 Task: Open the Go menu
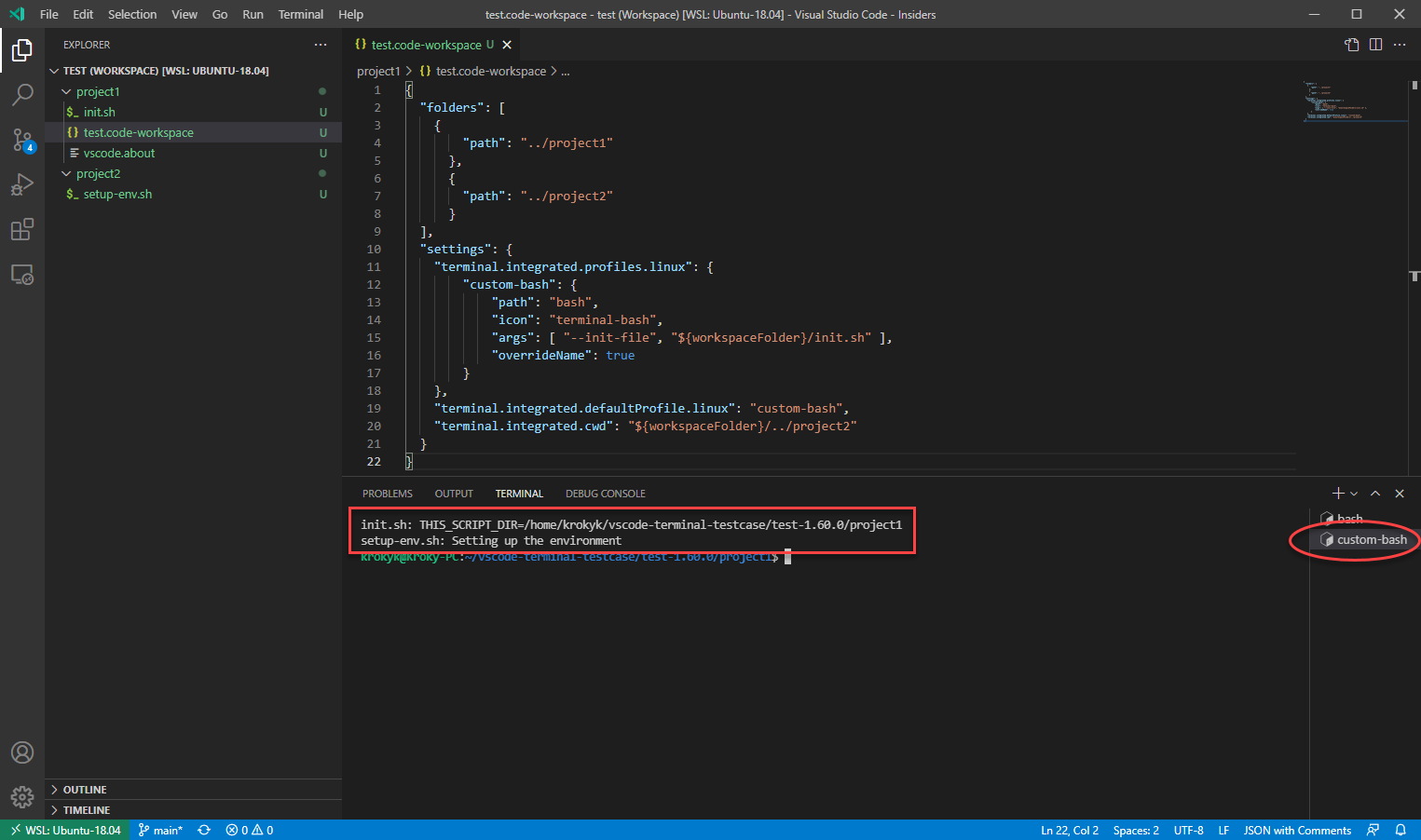point(220,14)
